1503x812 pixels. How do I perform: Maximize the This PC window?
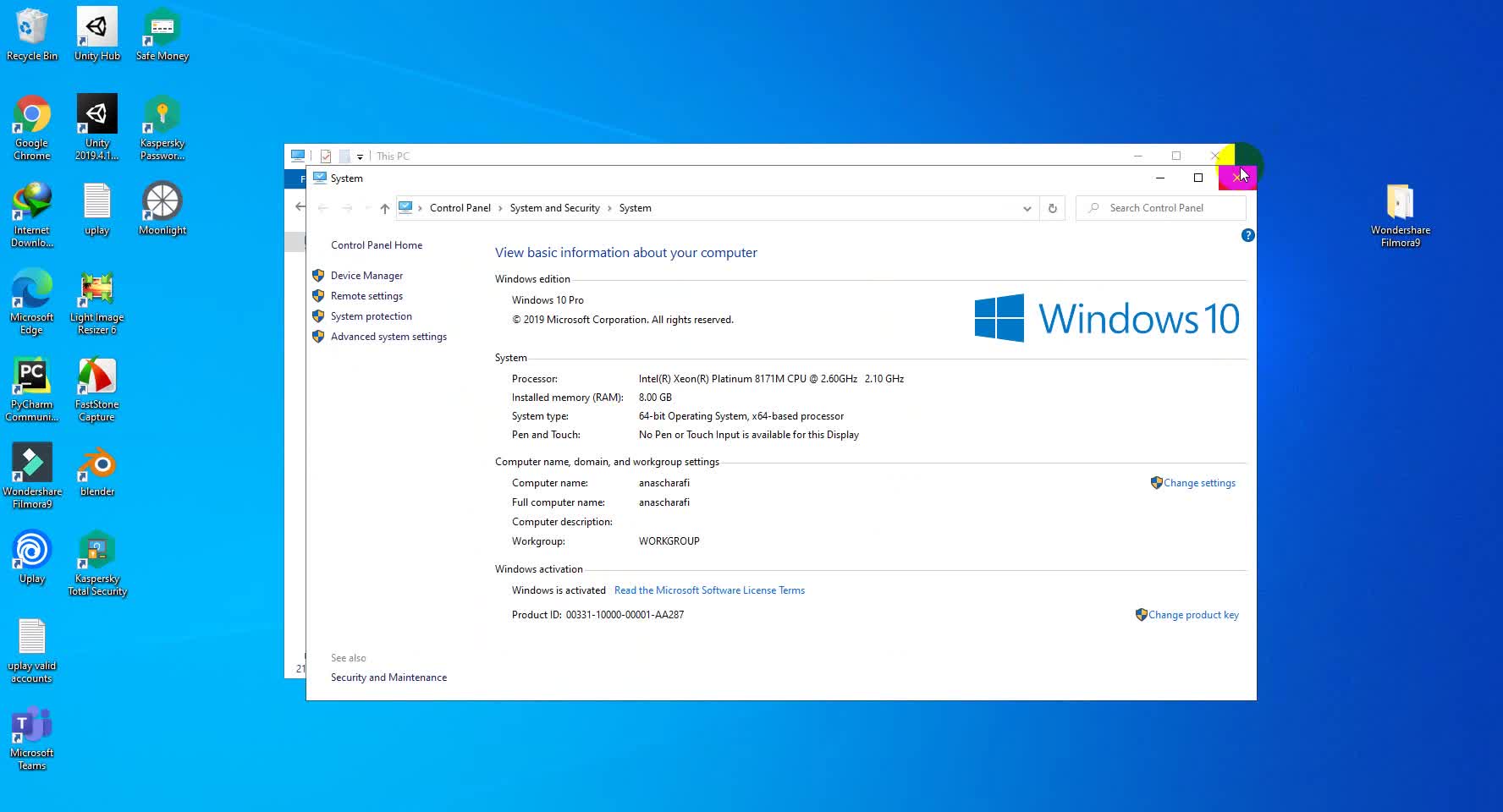[1175, 156]
